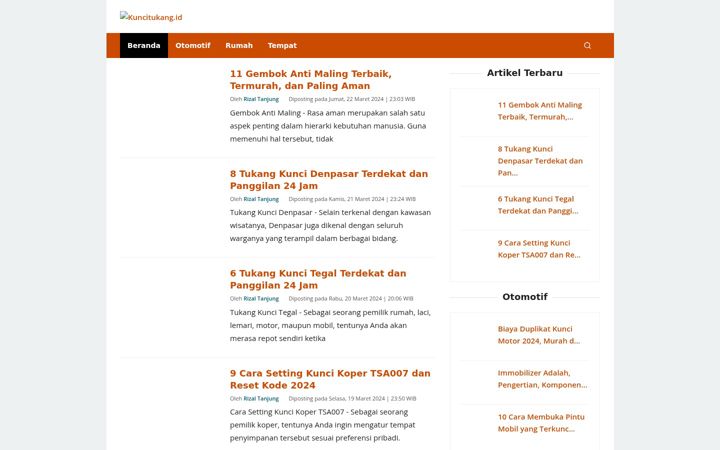The image size is (720, 450).
Task: Open main headline '6 Tukang Kunci Tegal Terdekat'
Action: (318, 279)
